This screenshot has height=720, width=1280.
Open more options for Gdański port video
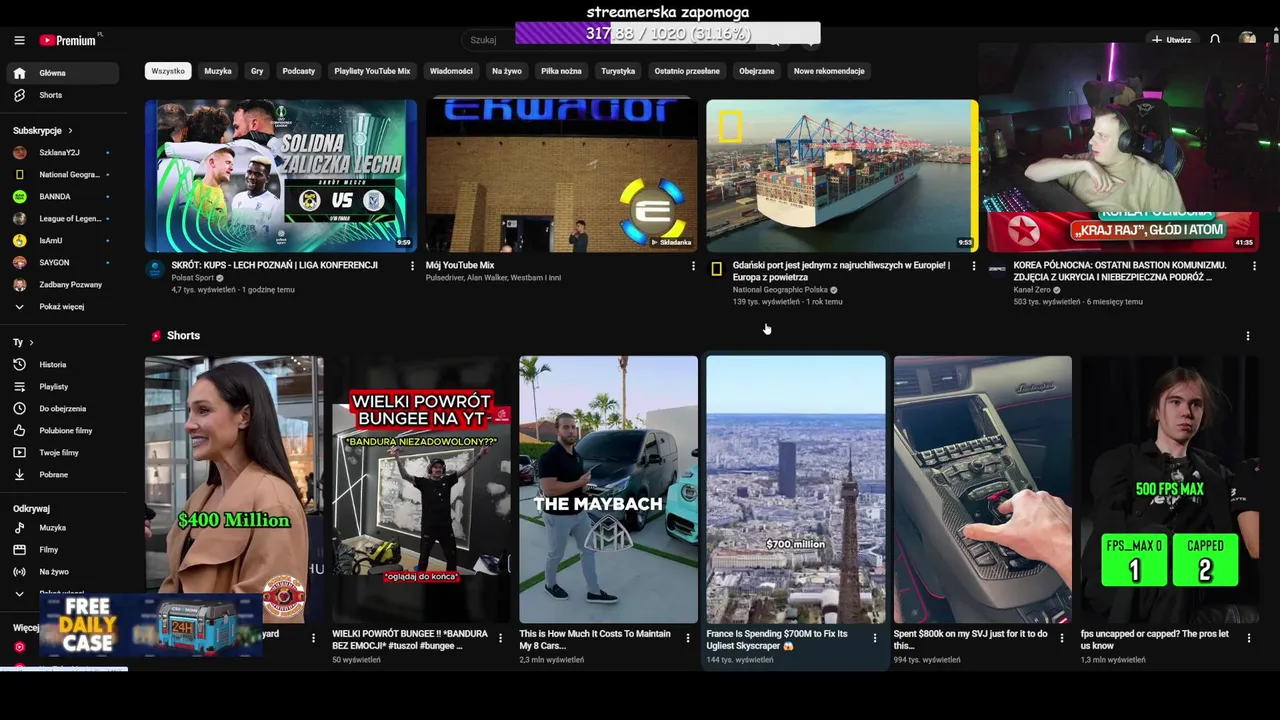point(974,266)
